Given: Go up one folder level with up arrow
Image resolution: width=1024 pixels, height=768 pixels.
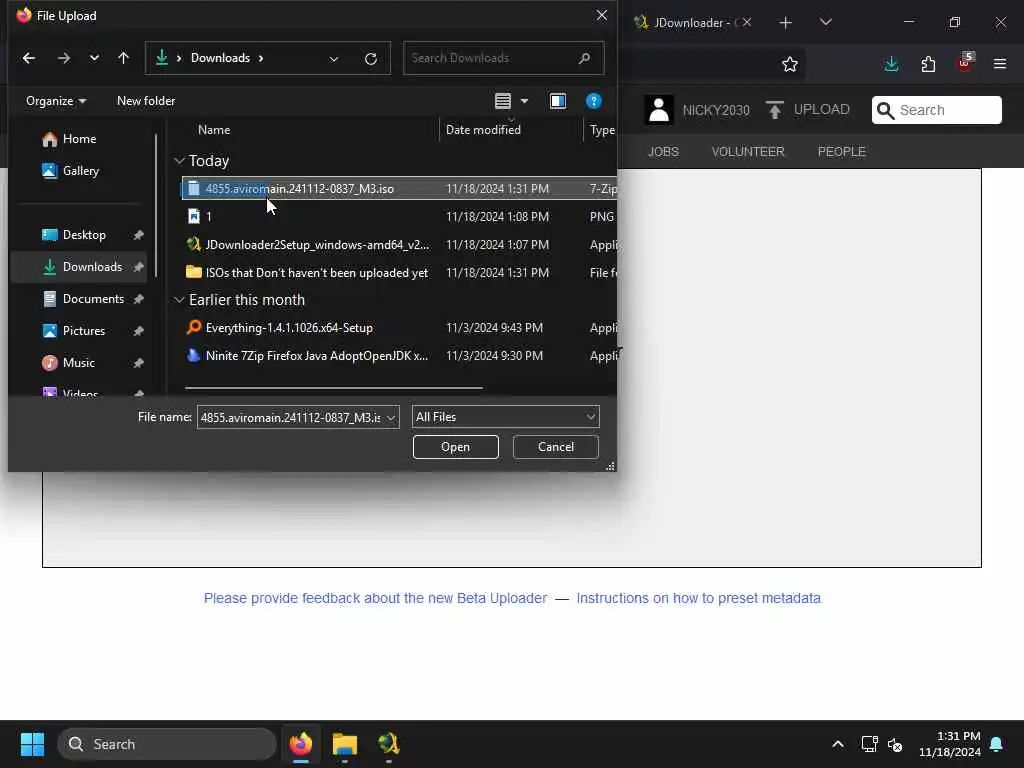Looking at the screenshot, I should point(123,58).
